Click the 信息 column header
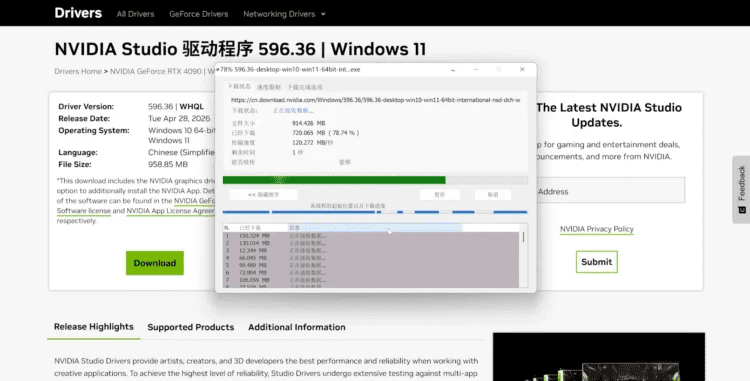The image size is (750, 381). tap(375, 228)
